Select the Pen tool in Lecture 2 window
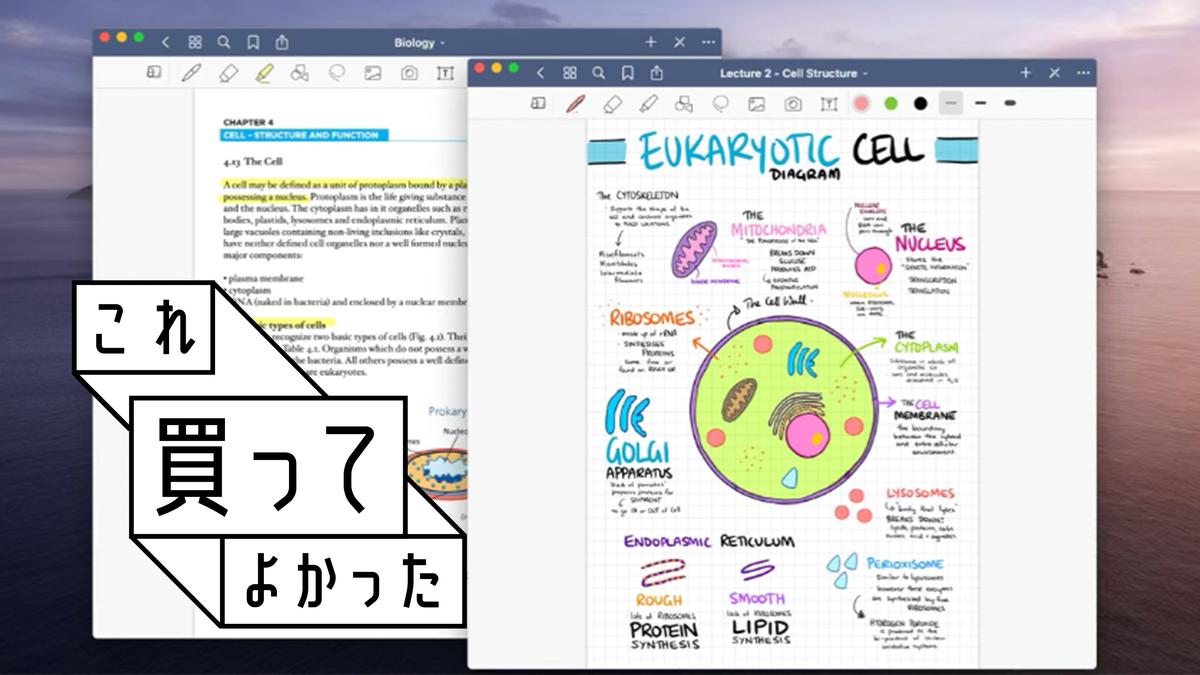The image size is (1200, 675). point(575,103)
